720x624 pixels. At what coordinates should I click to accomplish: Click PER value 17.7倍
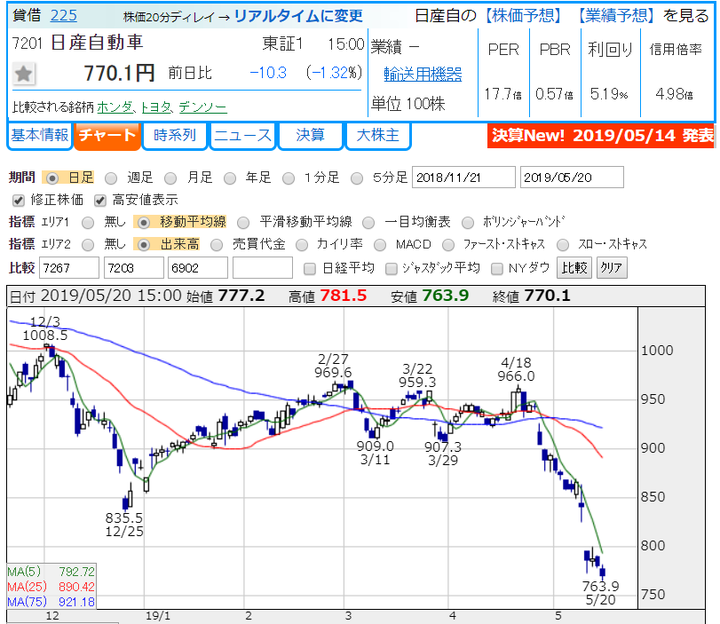503,95
